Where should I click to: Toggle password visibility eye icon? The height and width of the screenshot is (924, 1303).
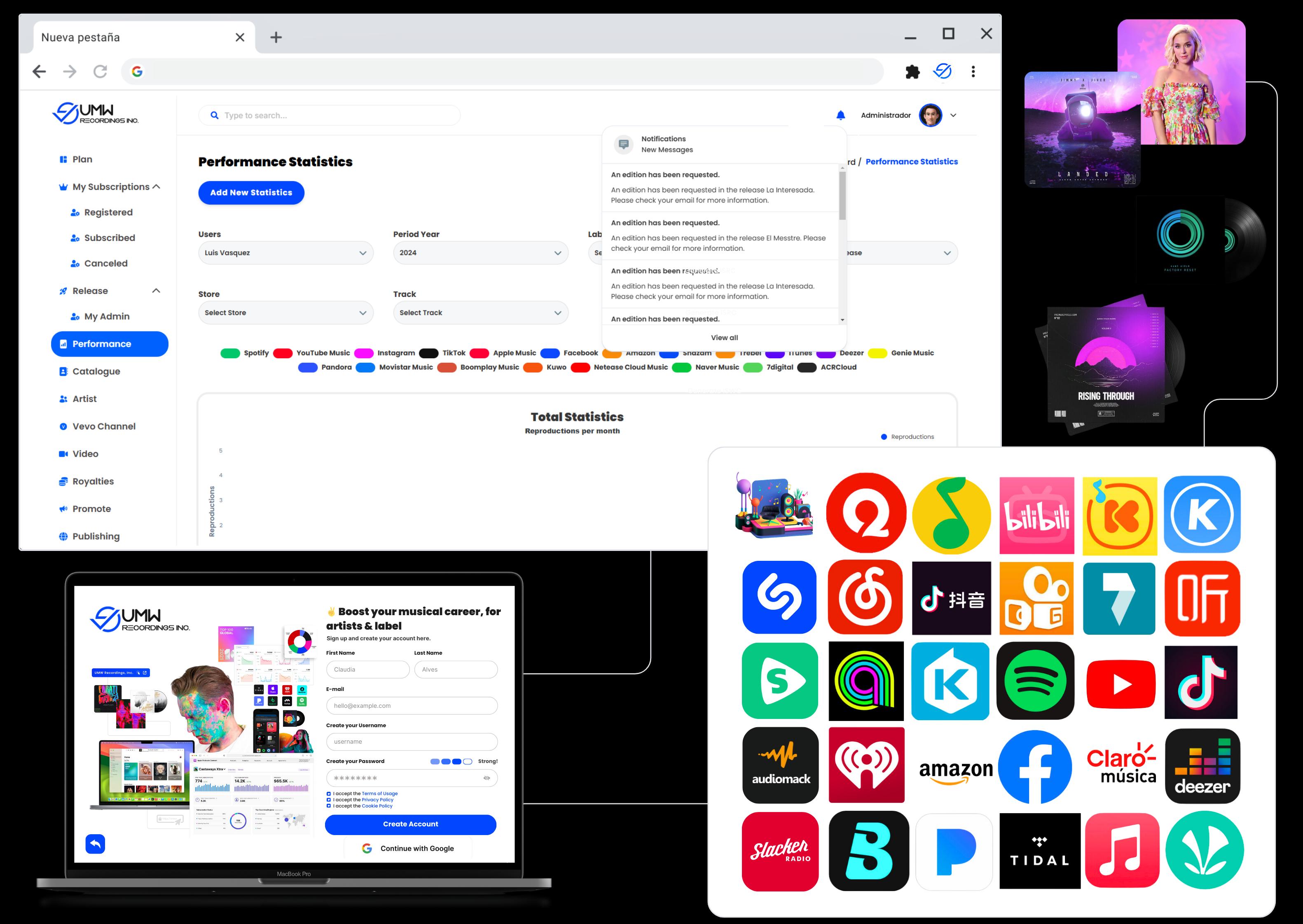click(x=487, y=778)
